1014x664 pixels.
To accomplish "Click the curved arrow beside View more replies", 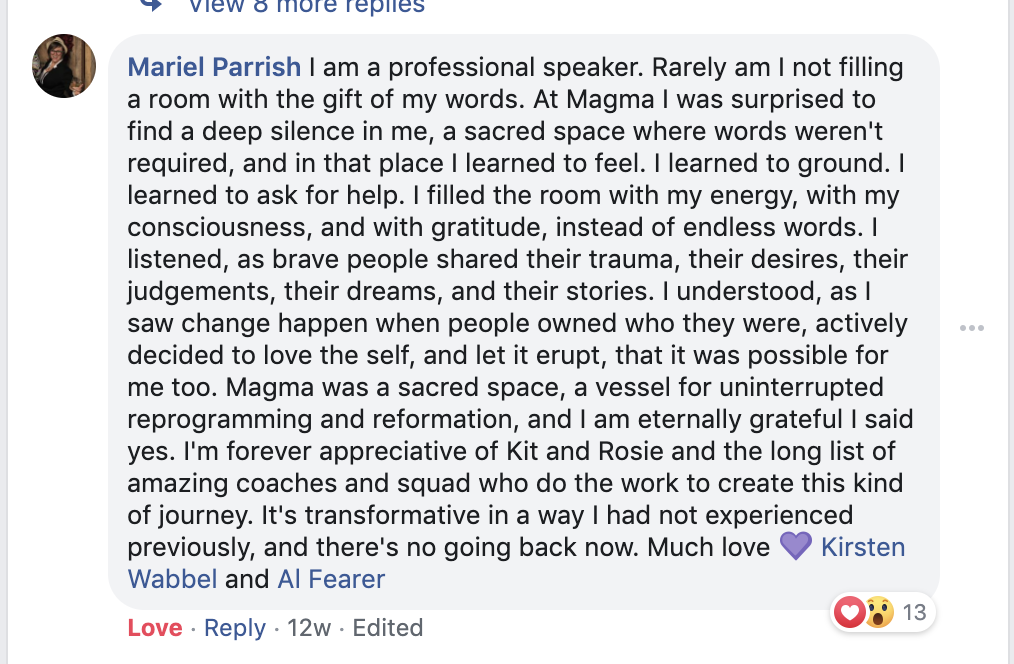I will pyautogui.click(x=151, y=5).
